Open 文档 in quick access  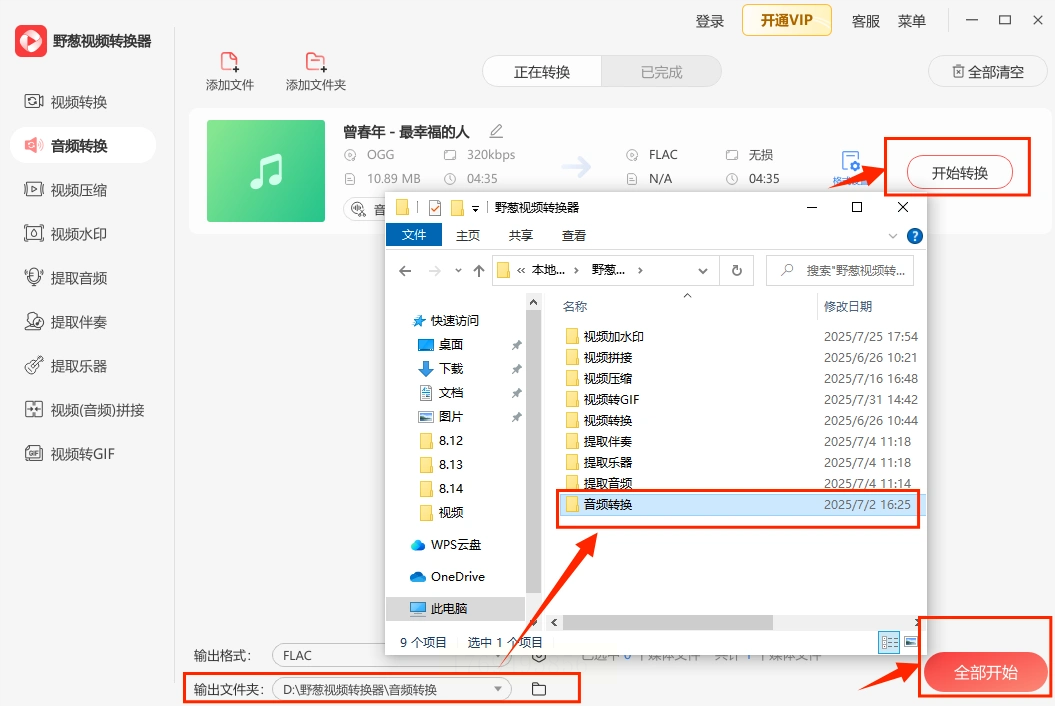coord(441,392)
